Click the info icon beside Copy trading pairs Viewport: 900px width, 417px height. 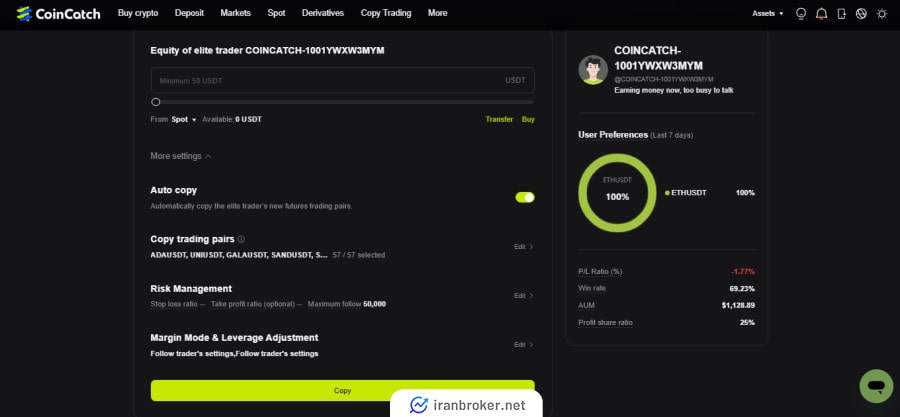pyautogui.click(x=241, y=239)
